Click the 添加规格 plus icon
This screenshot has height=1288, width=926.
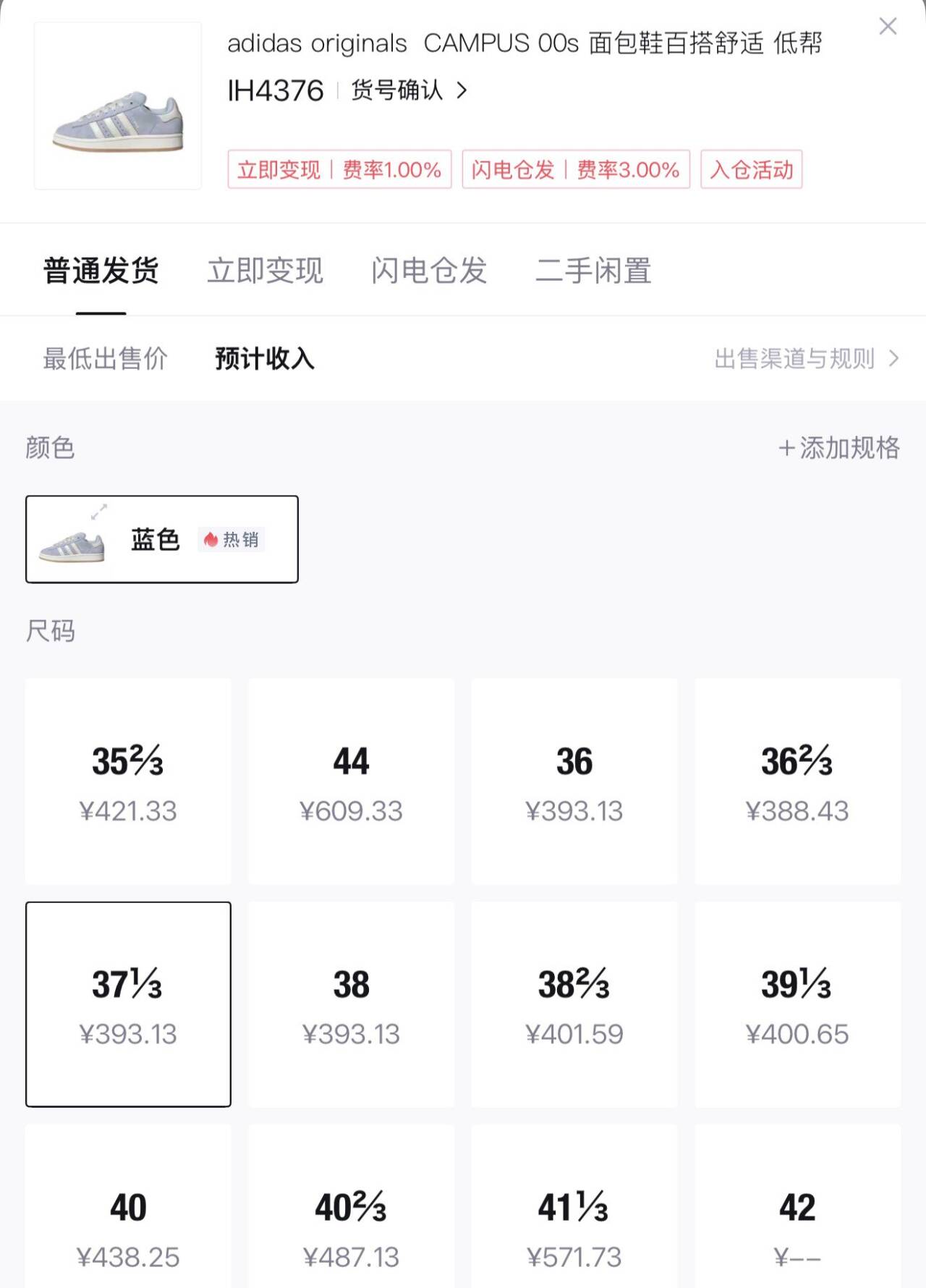point(786,449)
